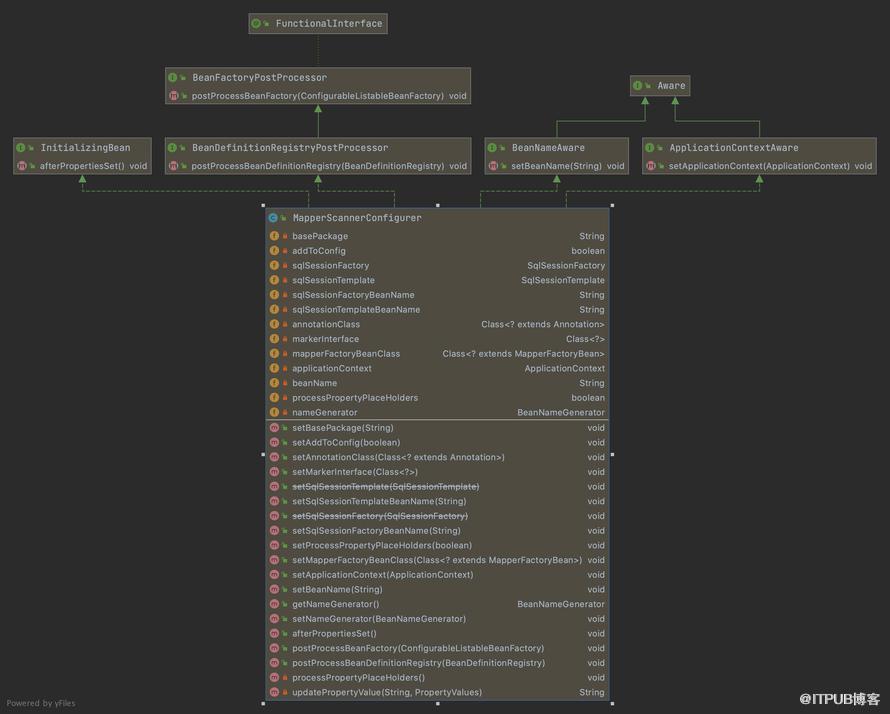Click the interface icon next to BeanFactoryPostProcessor
The height and width of the screenshot is (714, 890).
(173, 77)
